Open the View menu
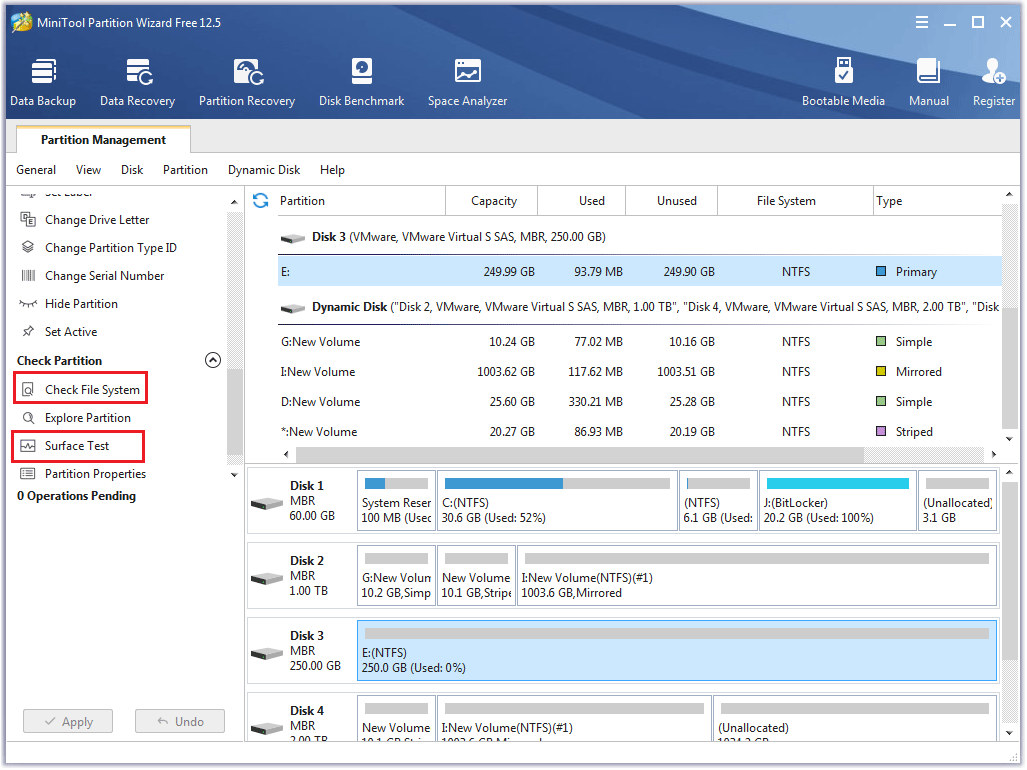Viewport: 1027px width, 770px height. [88, 170]
